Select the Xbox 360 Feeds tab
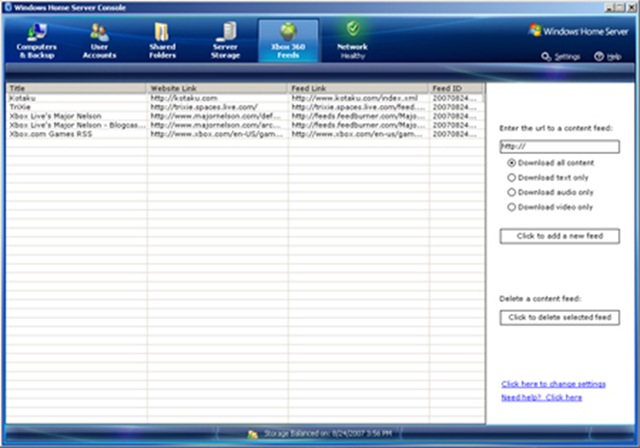Screen dimensions: 640x448 pyautogui.click(x=288, y=41)
